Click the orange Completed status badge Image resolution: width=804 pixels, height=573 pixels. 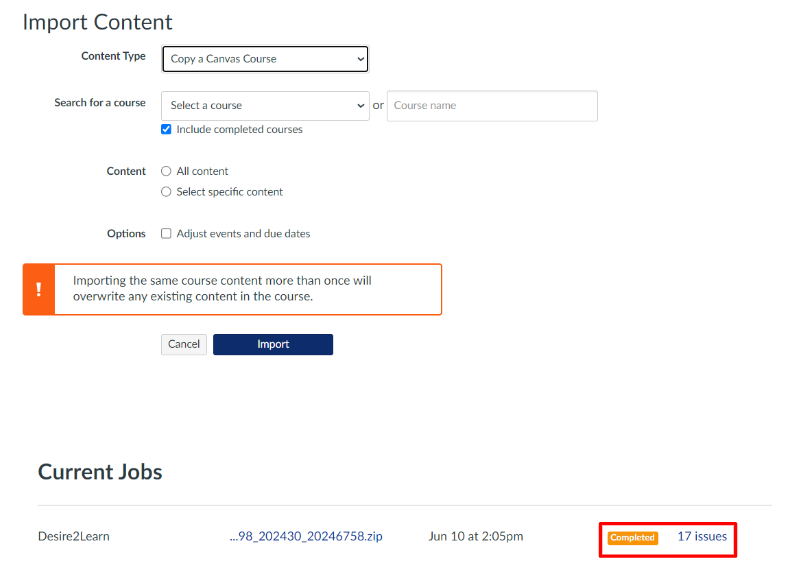point(632,538)
